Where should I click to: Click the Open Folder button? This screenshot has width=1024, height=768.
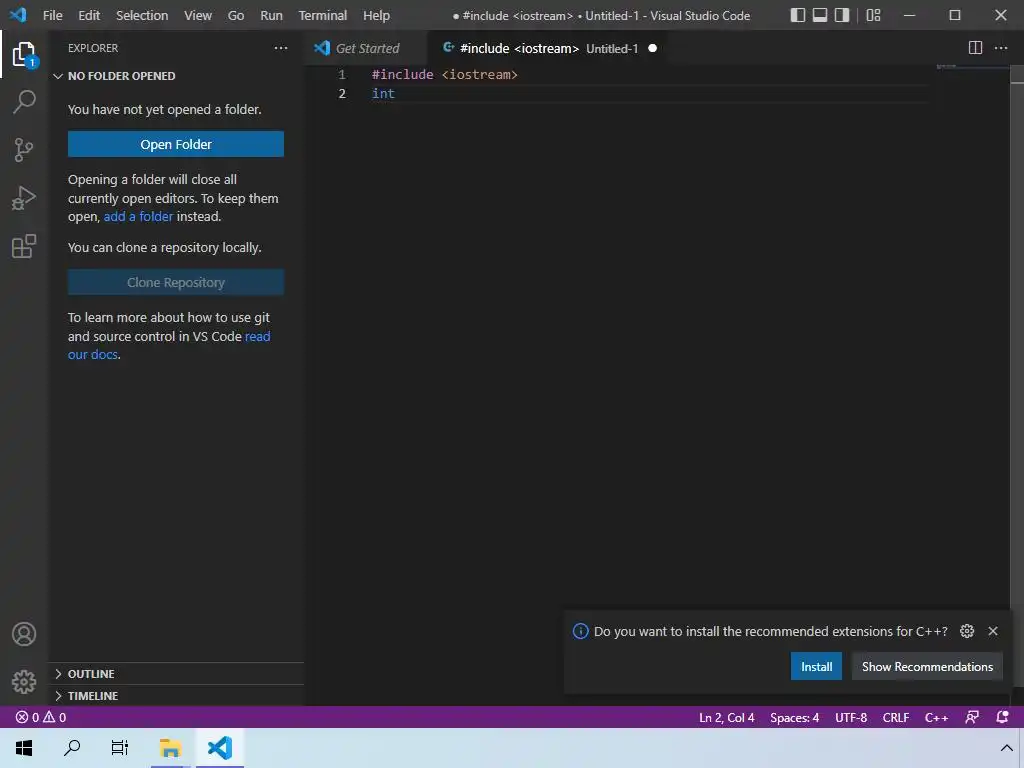(x=176, y=144)
